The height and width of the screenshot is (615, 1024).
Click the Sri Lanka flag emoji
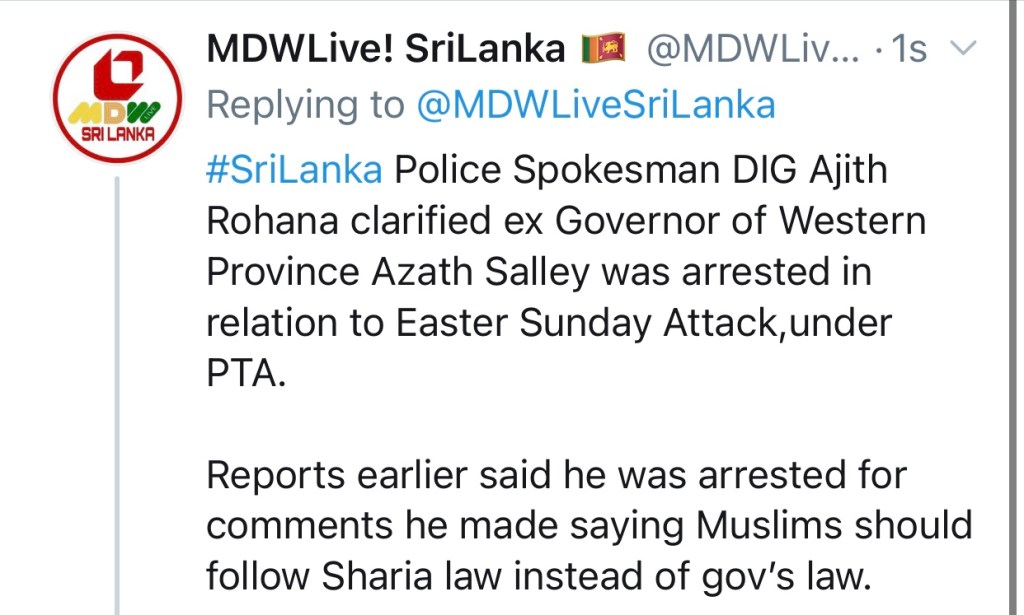603,47
